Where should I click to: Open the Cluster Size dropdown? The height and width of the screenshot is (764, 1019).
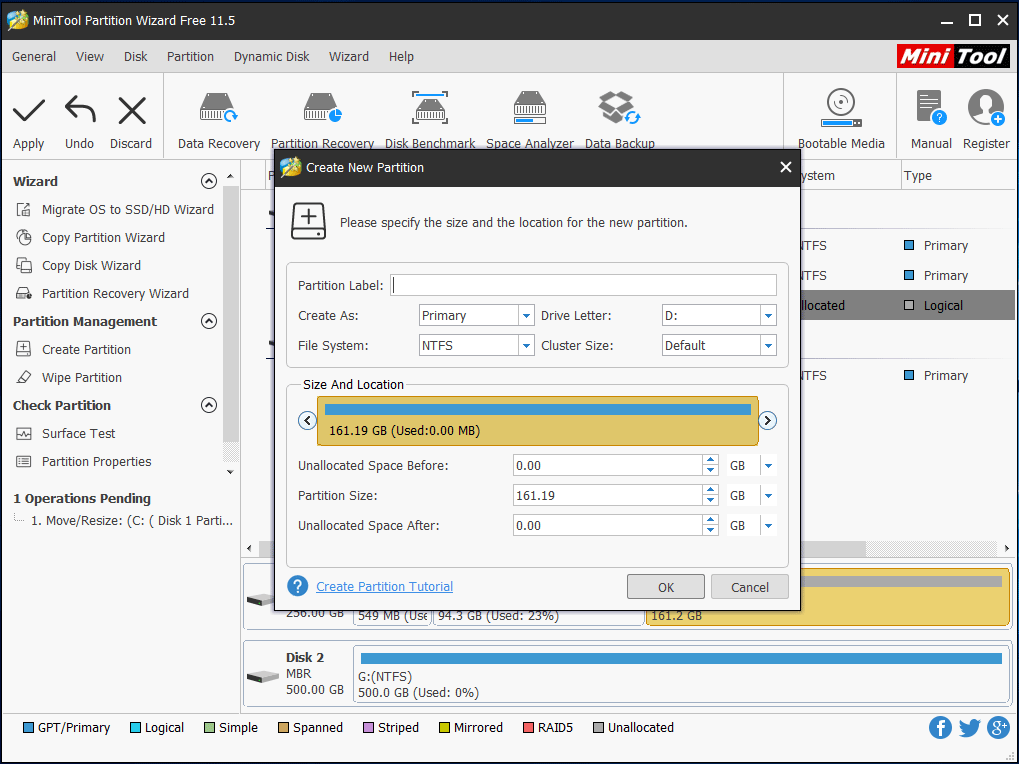click(x=768, y=346)
